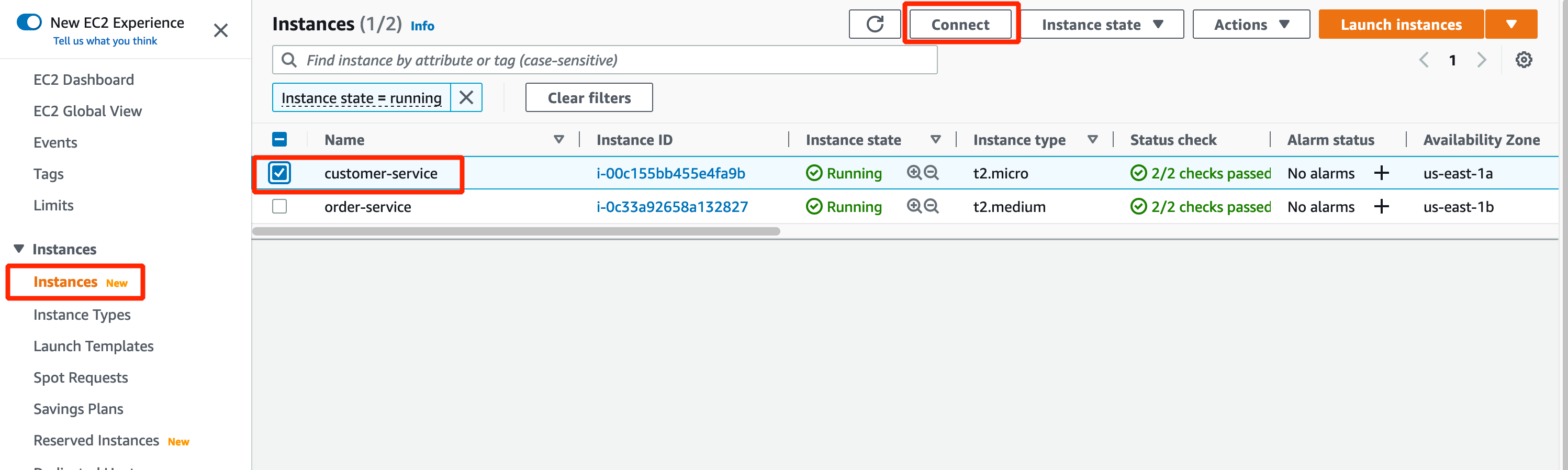Go to next page arrow

[x=1482, y=60]
